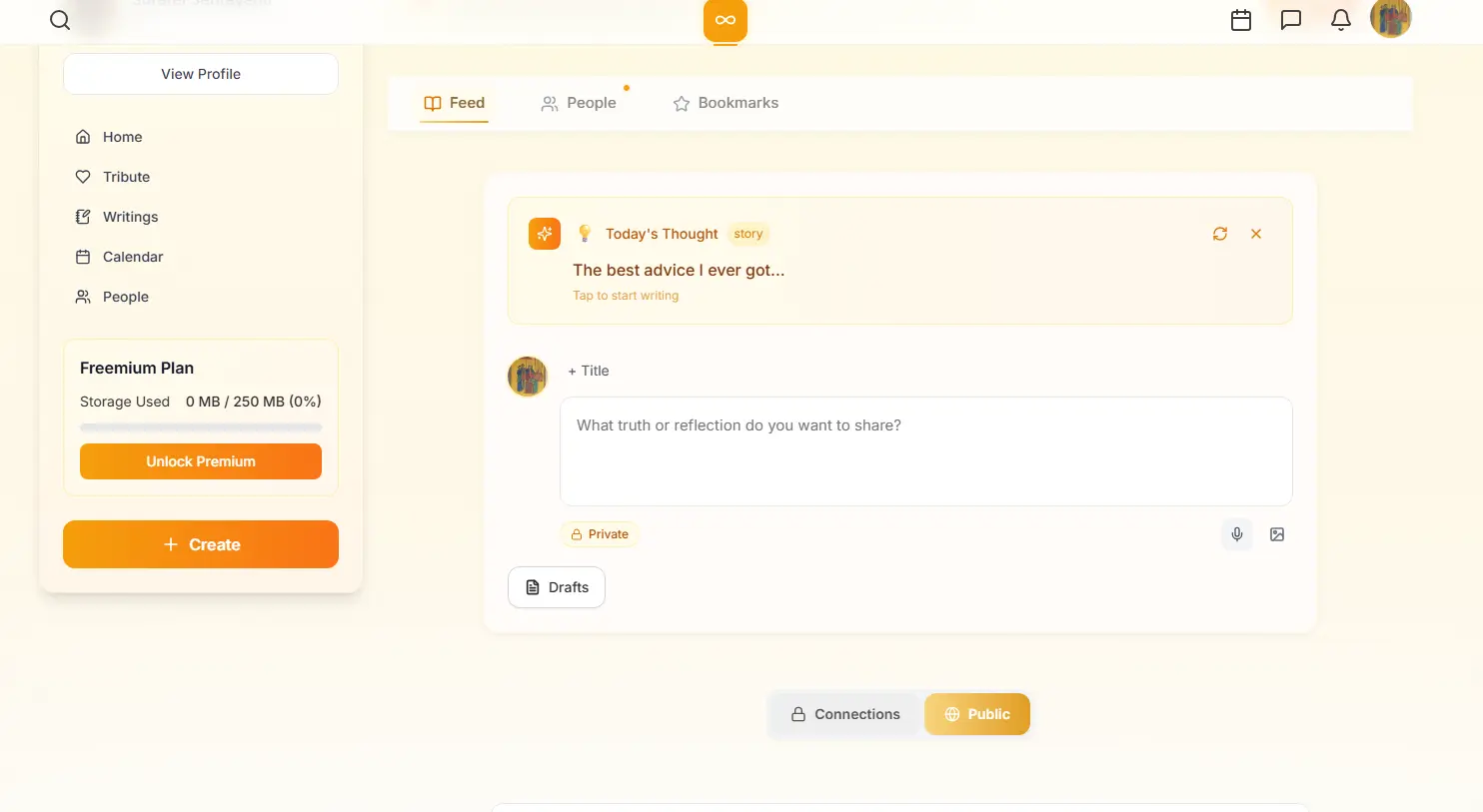This screenshot has width=1483, height=812.
Task: Dismiss Today's Thought with the X icon
Action: [1256, 234]
